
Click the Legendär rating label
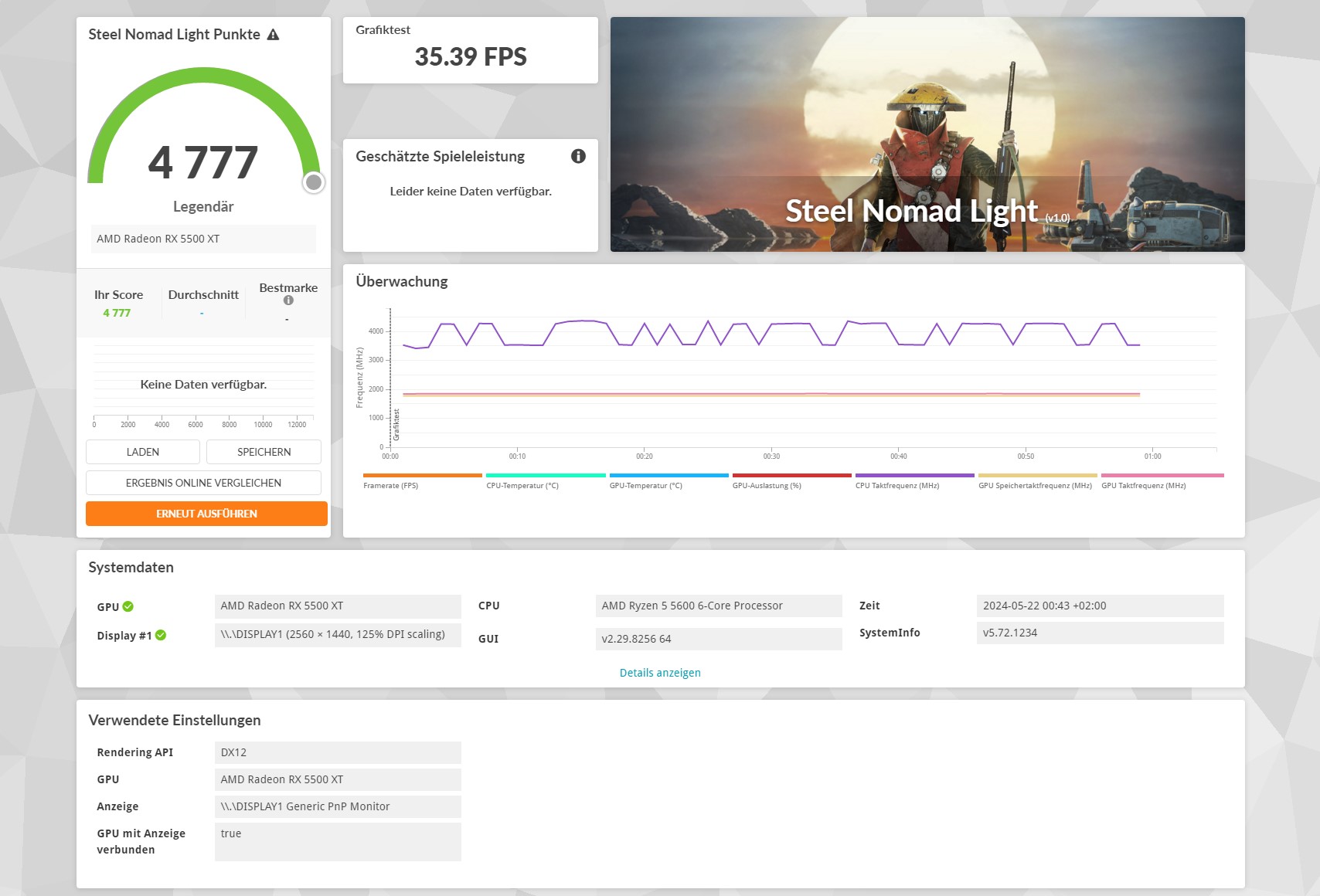(203, 206)
